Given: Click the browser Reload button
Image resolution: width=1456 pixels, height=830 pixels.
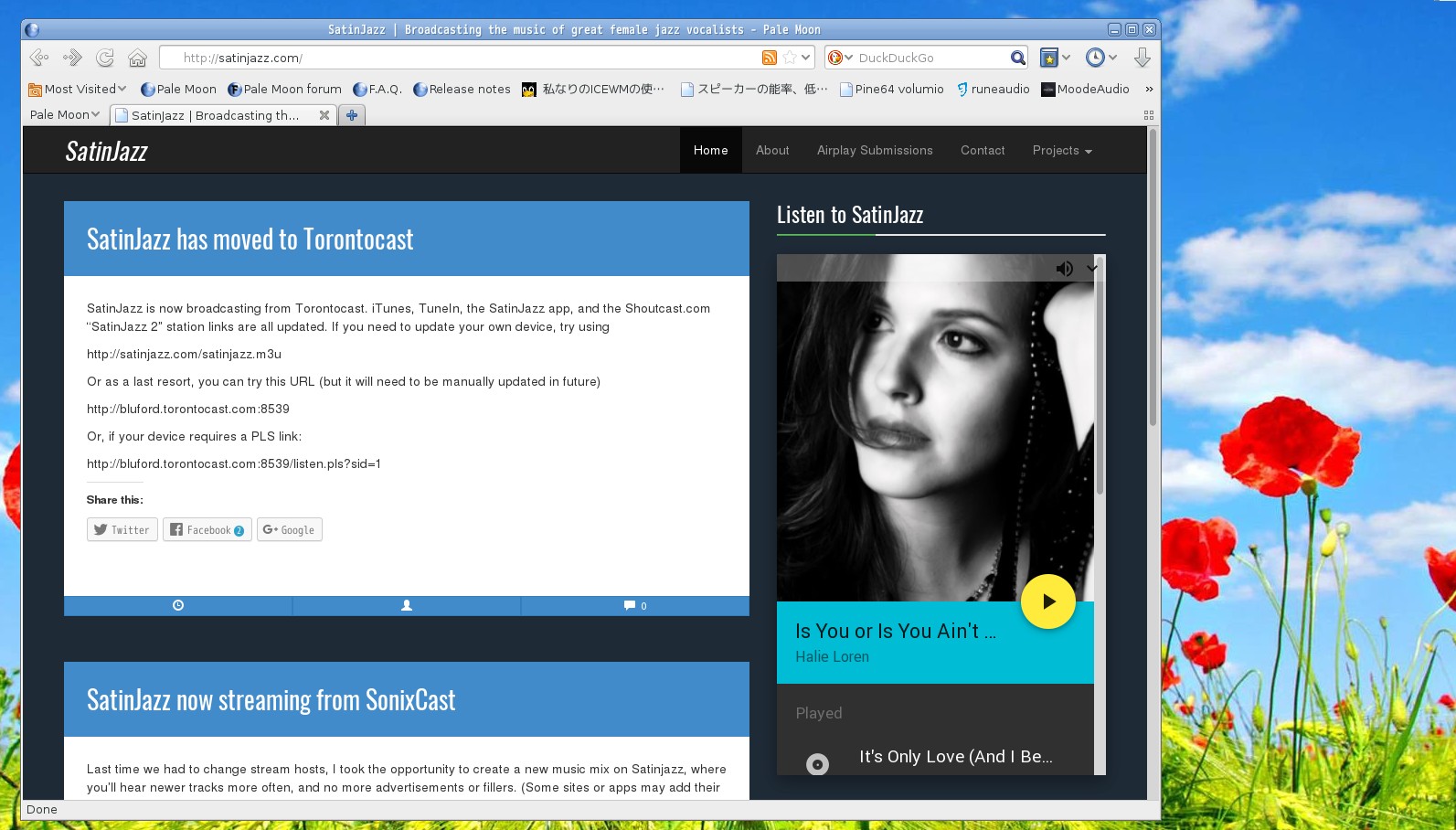Looking at the screenshot, I should pyautogui.click(x=105, y=58).
